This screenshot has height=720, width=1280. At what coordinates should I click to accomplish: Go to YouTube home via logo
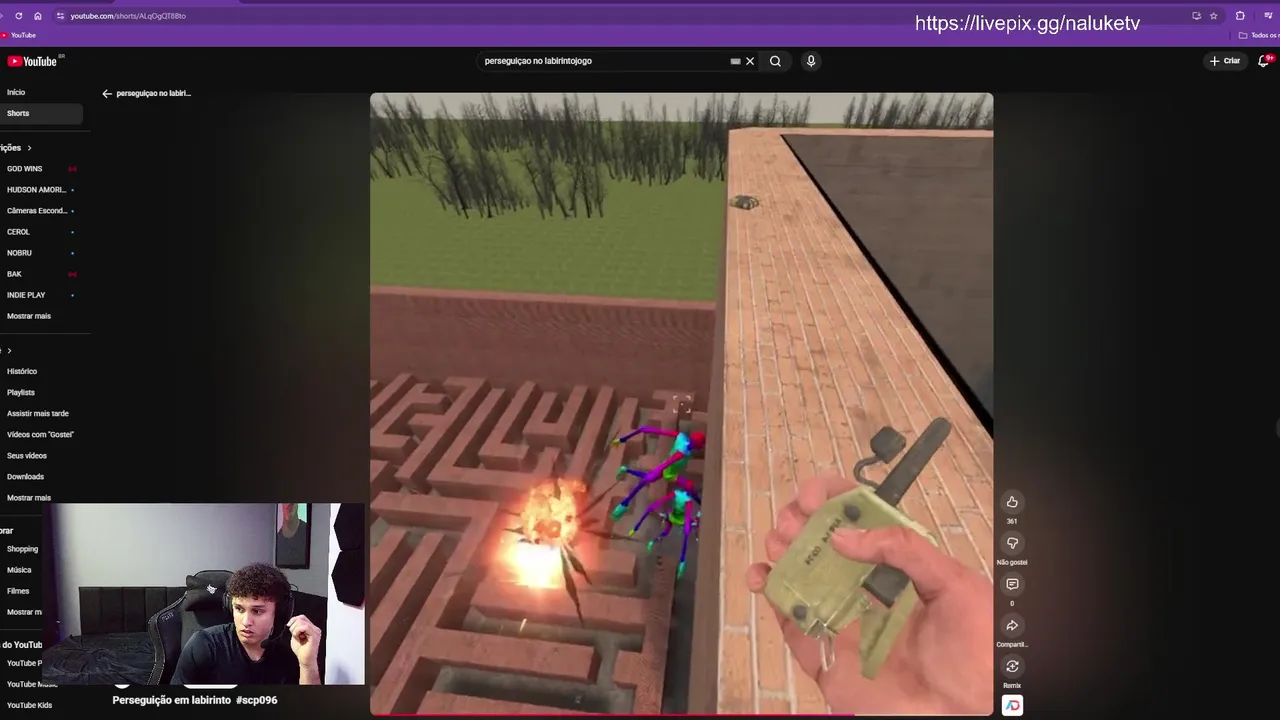(x=32, y=61)
